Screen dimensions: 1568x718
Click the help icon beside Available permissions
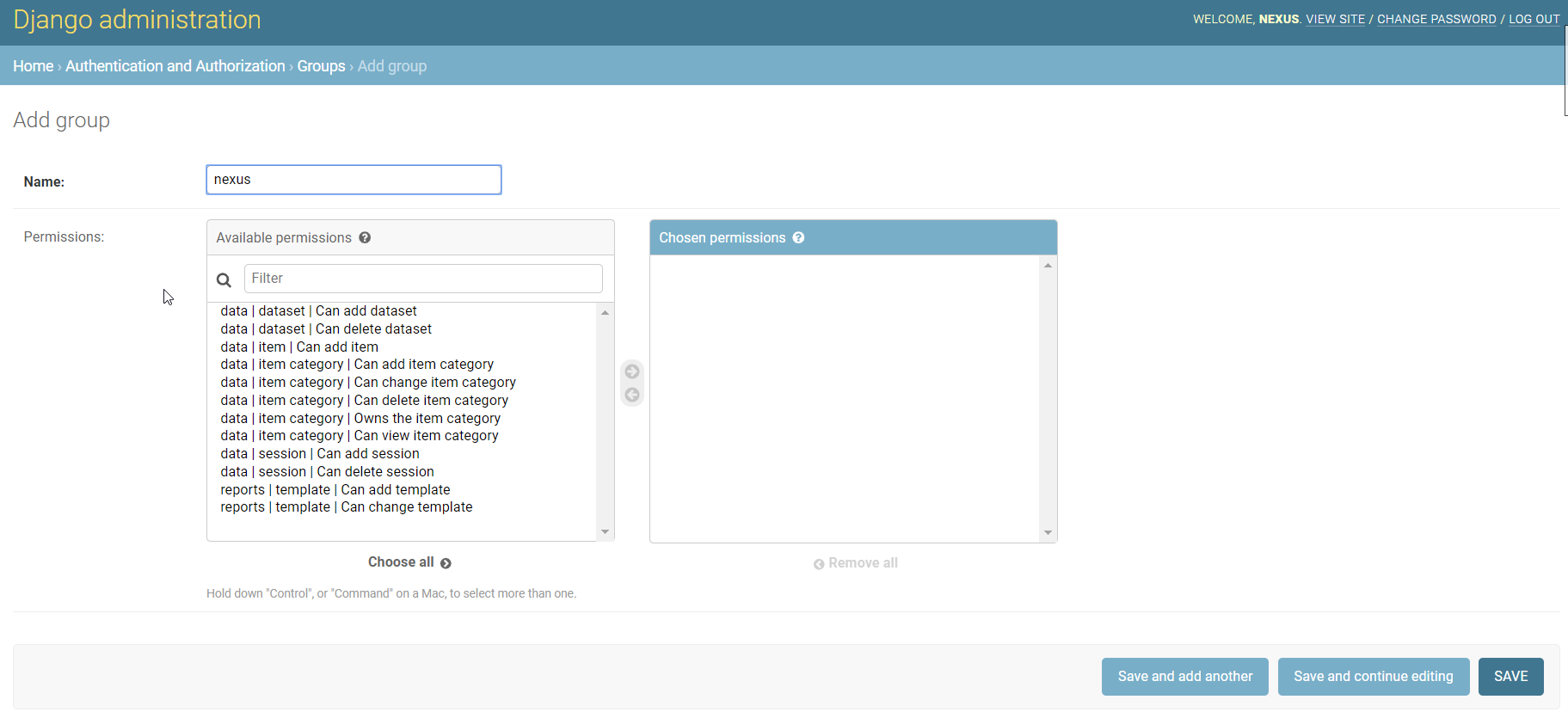[365, 238]
